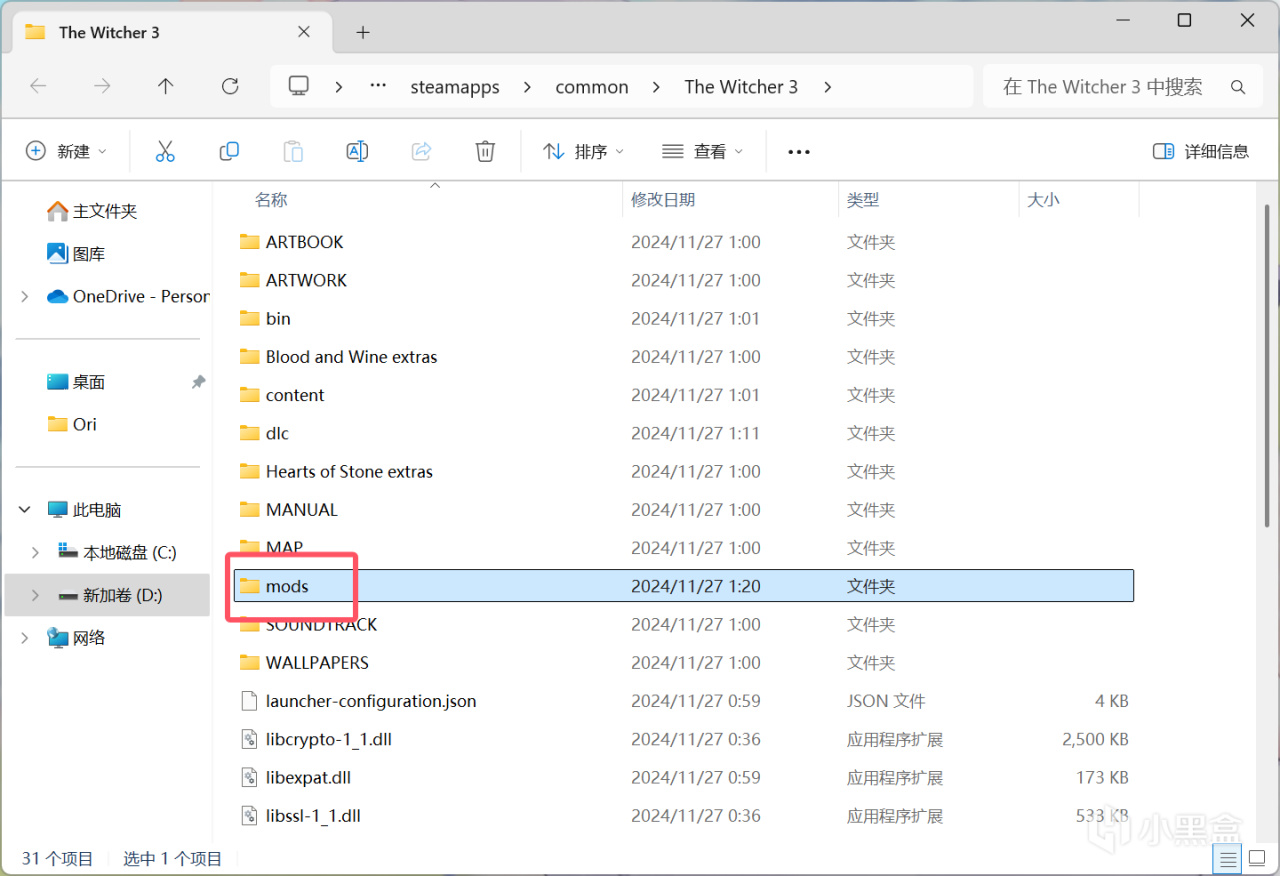
Task: Navigate to steamapps in breadcrumb
Action: click(455, 87)
